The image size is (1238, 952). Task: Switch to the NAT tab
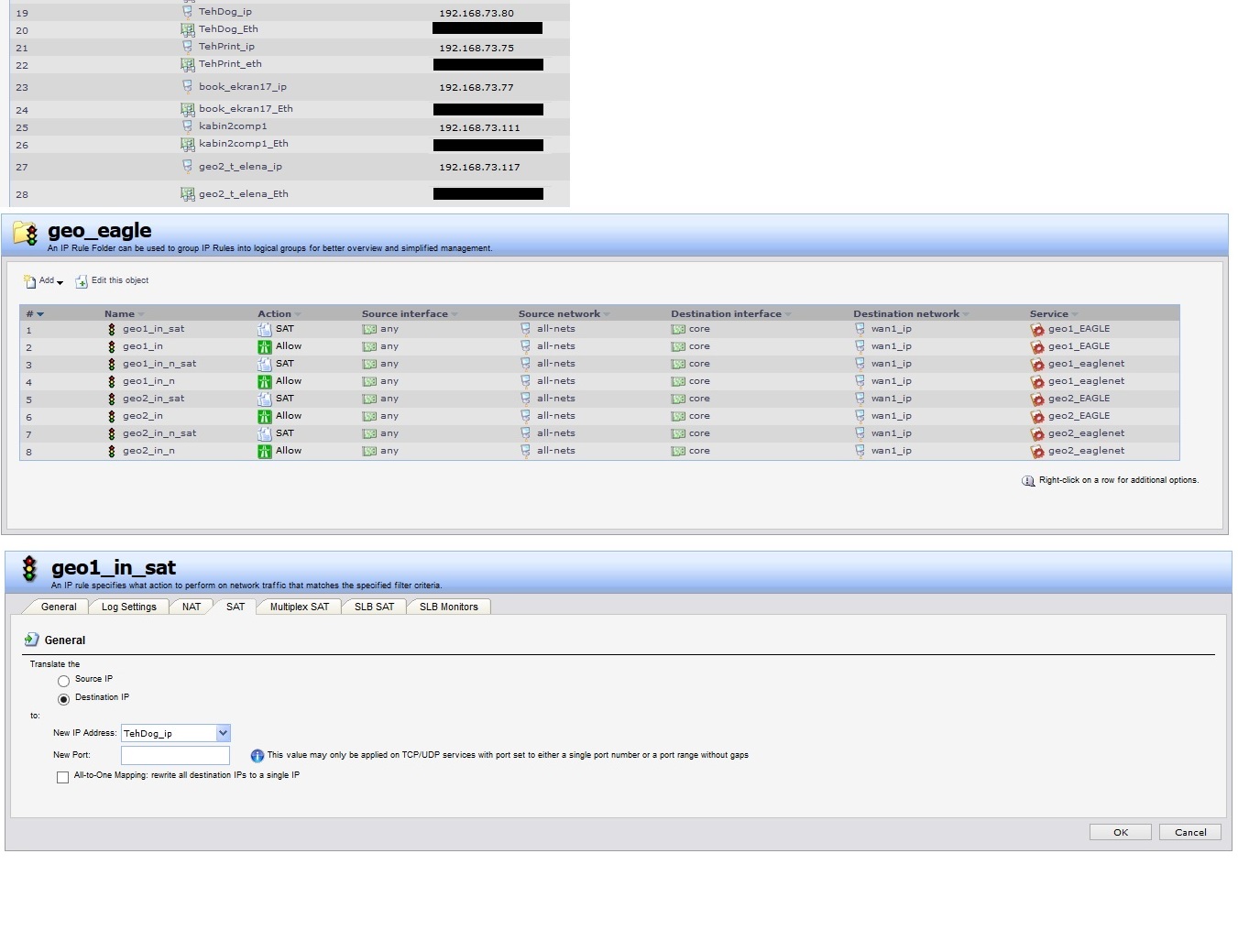click(192, 607)
